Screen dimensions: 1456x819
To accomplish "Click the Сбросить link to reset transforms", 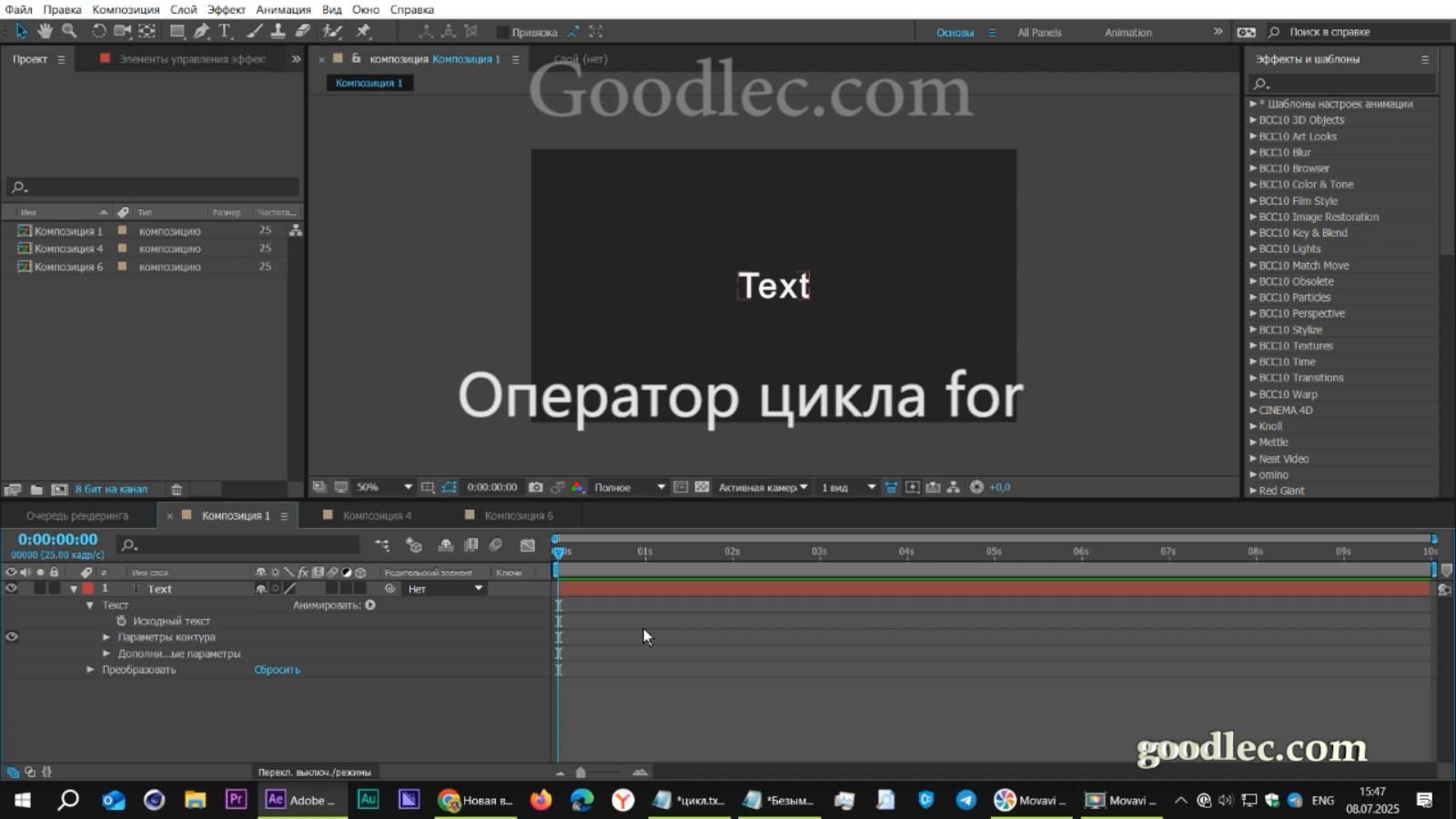I will (x=277, y=669).
